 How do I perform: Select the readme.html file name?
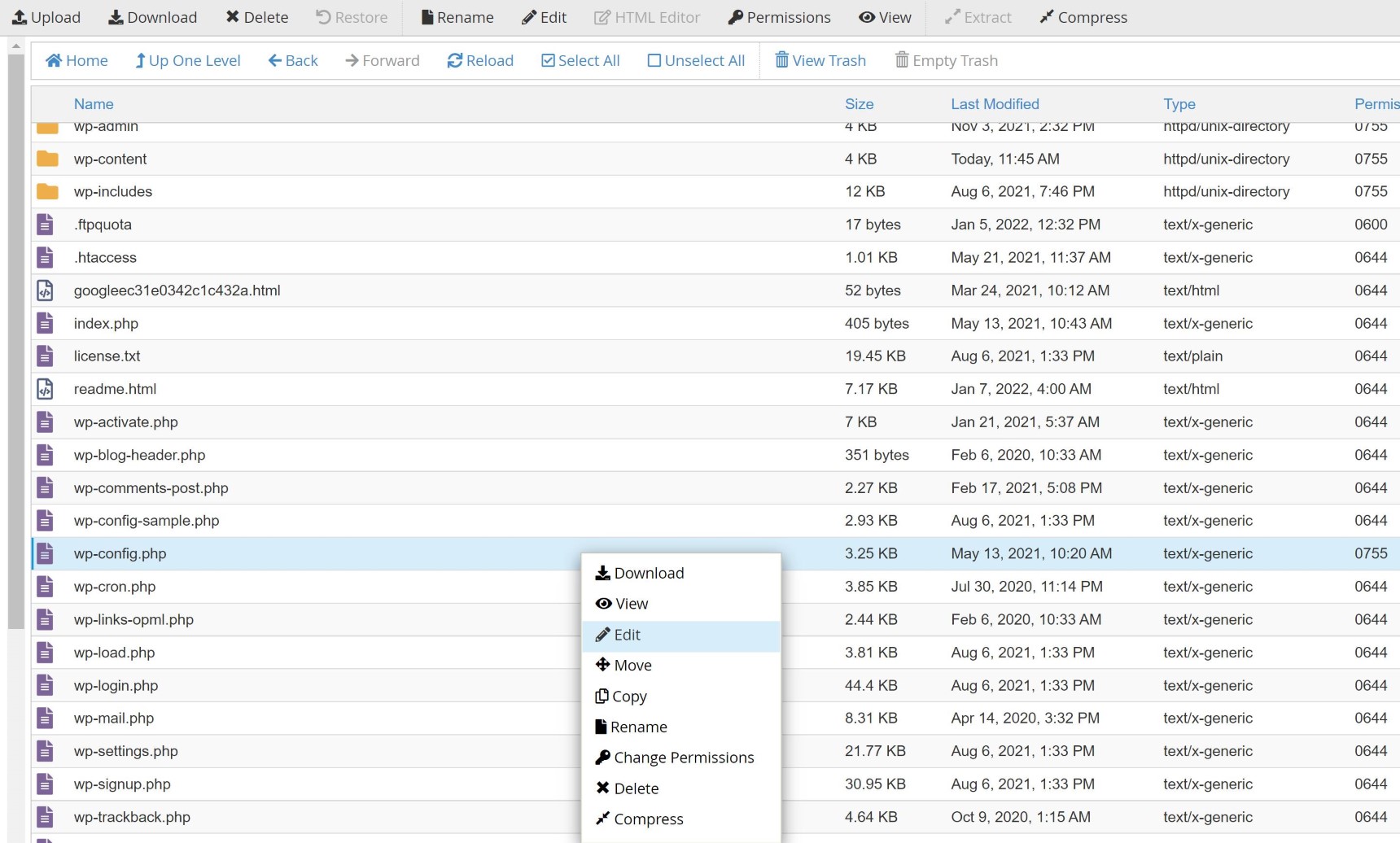coord(115,389)
